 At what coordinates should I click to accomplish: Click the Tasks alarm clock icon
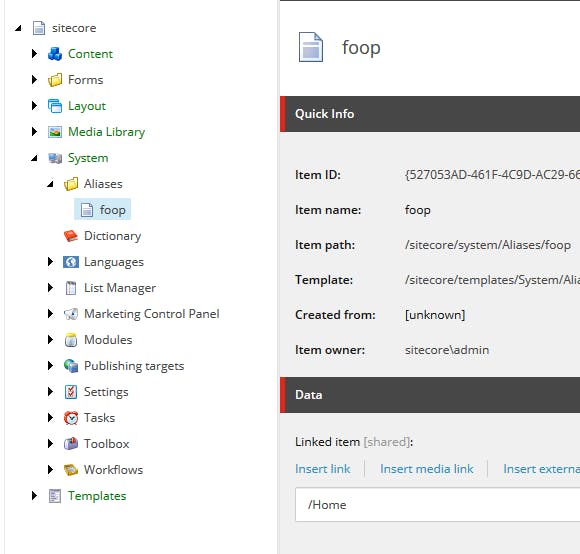[x=71, y=418]
